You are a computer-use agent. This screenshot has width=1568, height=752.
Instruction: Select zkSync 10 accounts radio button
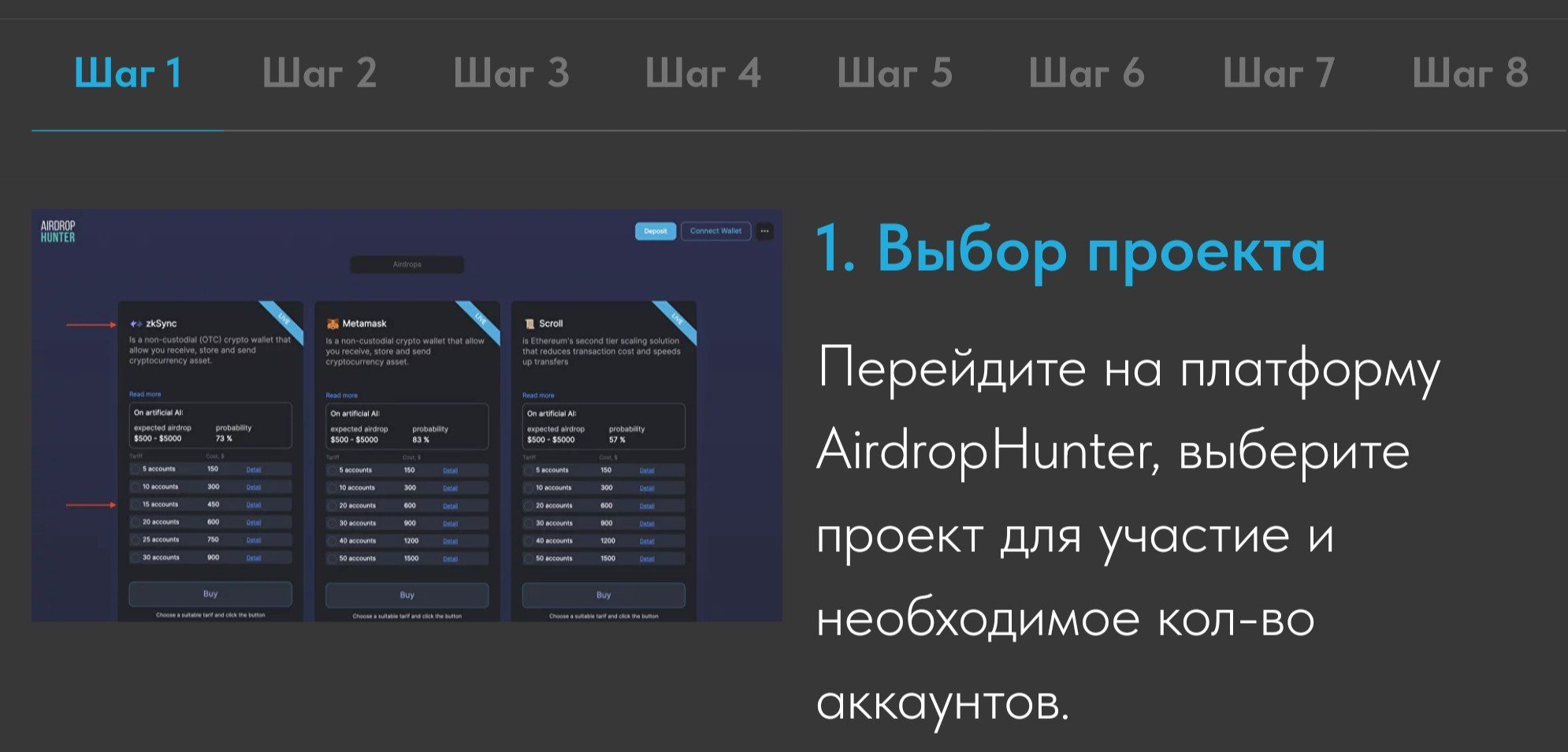136,487
